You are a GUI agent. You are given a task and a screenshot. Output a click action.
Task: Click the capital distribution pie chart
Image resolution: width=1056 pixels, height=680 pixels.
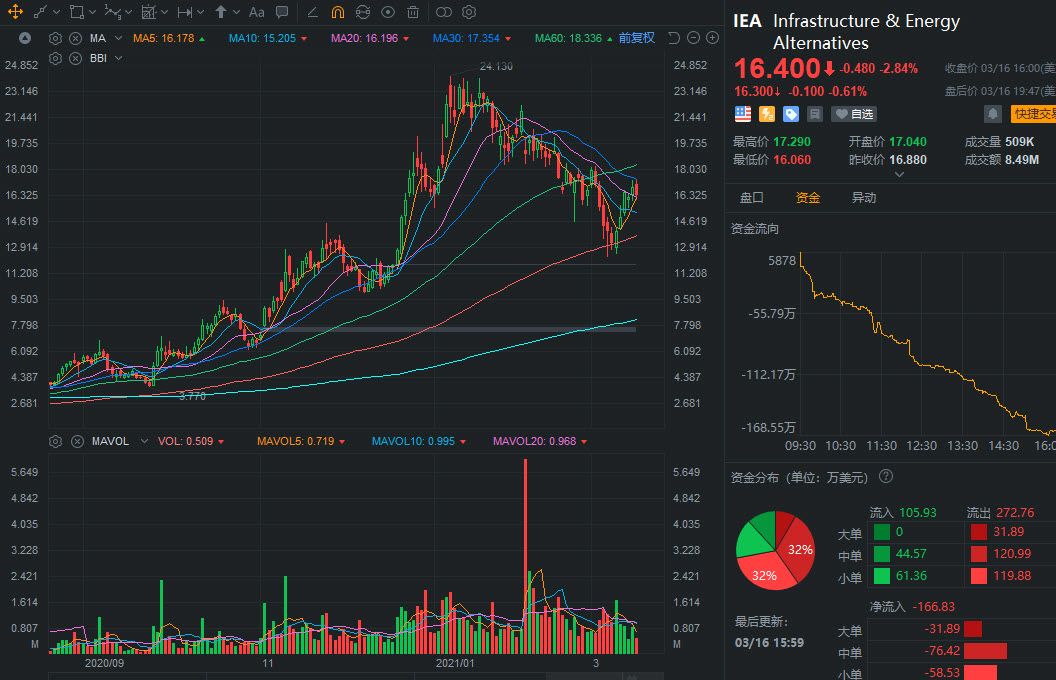(776, 551)
